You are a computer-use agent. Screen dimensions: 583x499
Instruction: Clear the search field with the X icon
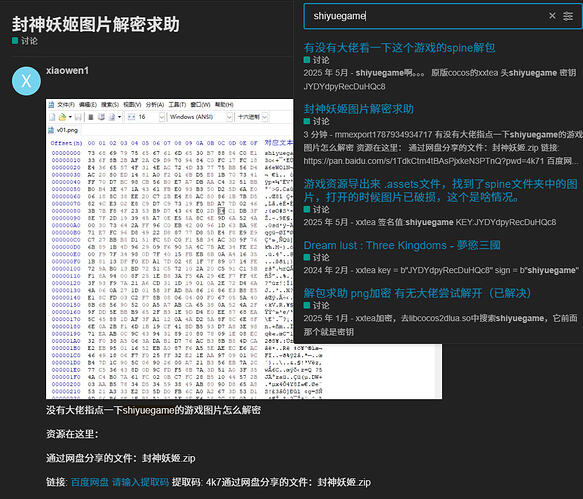(x=552, y=16)
